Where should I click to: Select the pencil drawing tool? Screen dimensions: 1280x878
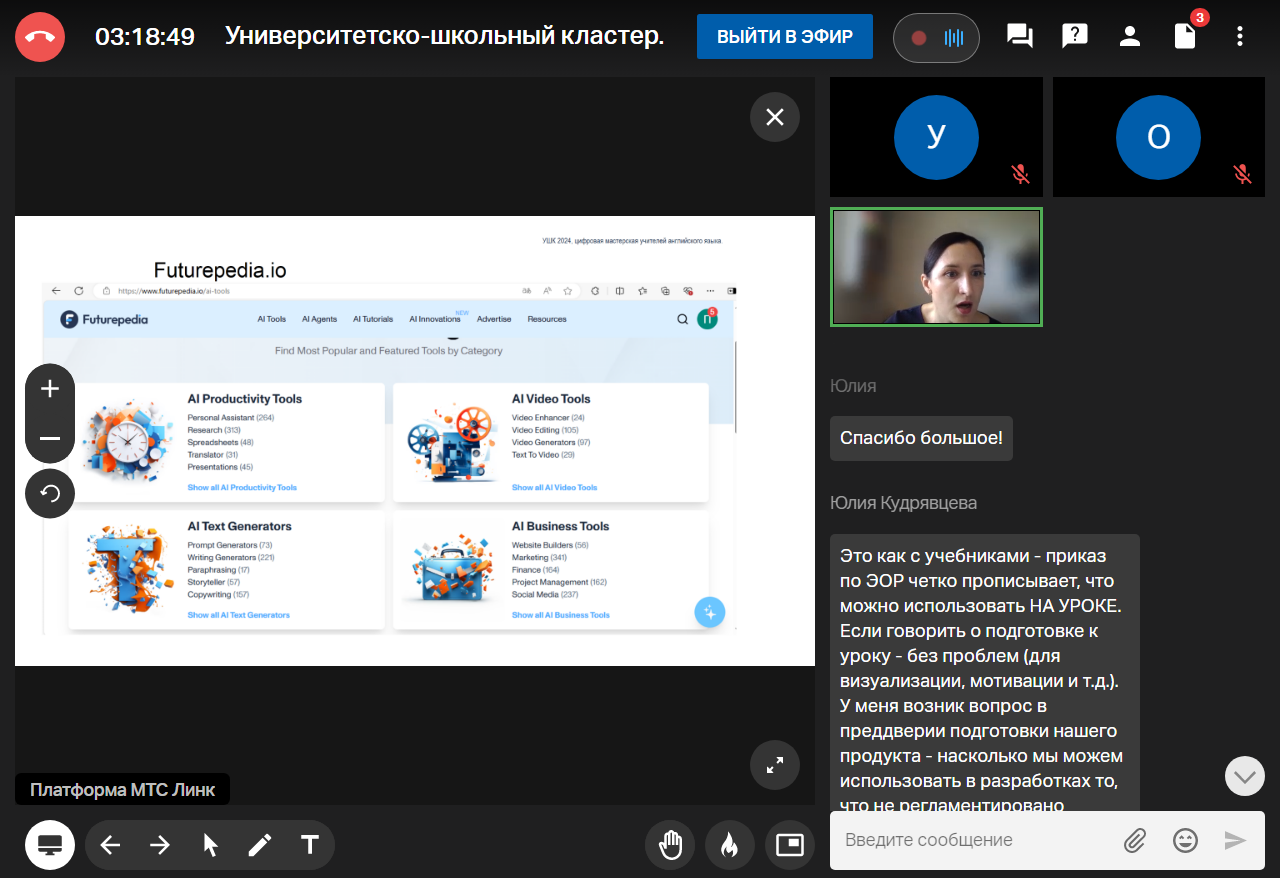pos(260,845)
